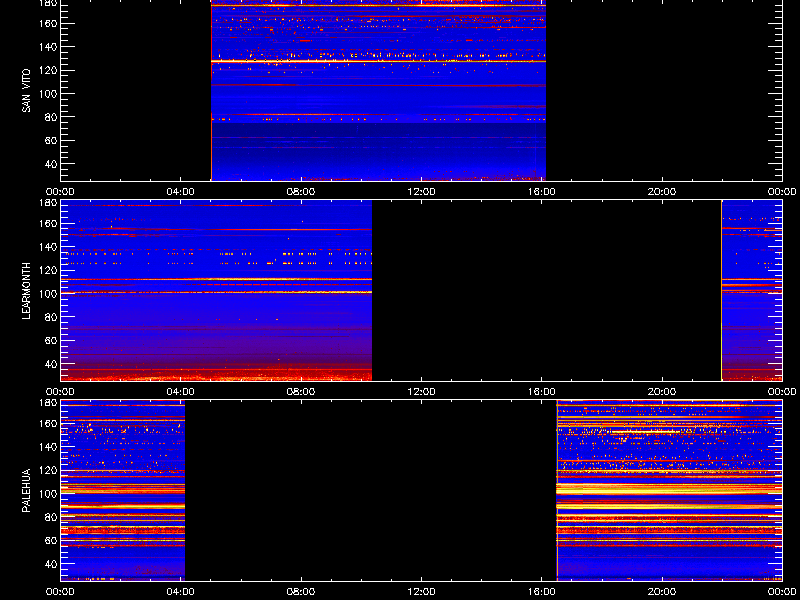The image size is (800, 600).
Task: Click the 100 frequency label on San Vito axis
Action: 49,94
